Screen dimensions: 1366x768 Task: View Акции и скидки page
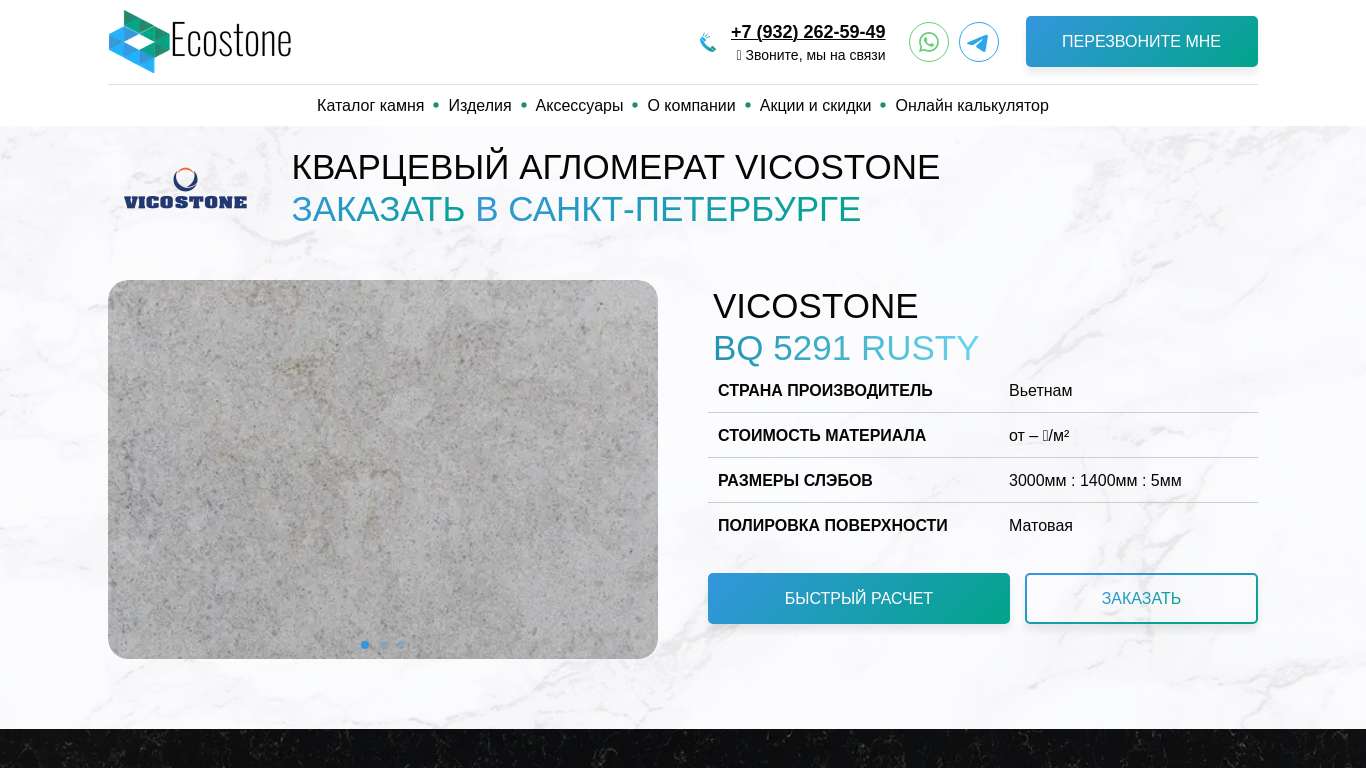(x=815, y=106)
